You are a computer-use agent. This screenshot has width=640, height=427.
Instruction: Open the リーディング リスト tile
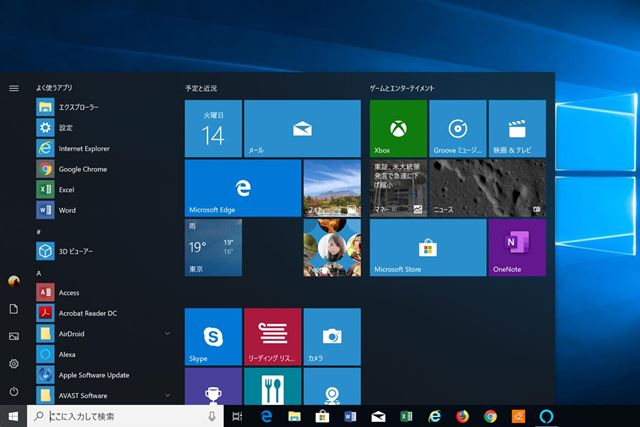coord(273,337)
